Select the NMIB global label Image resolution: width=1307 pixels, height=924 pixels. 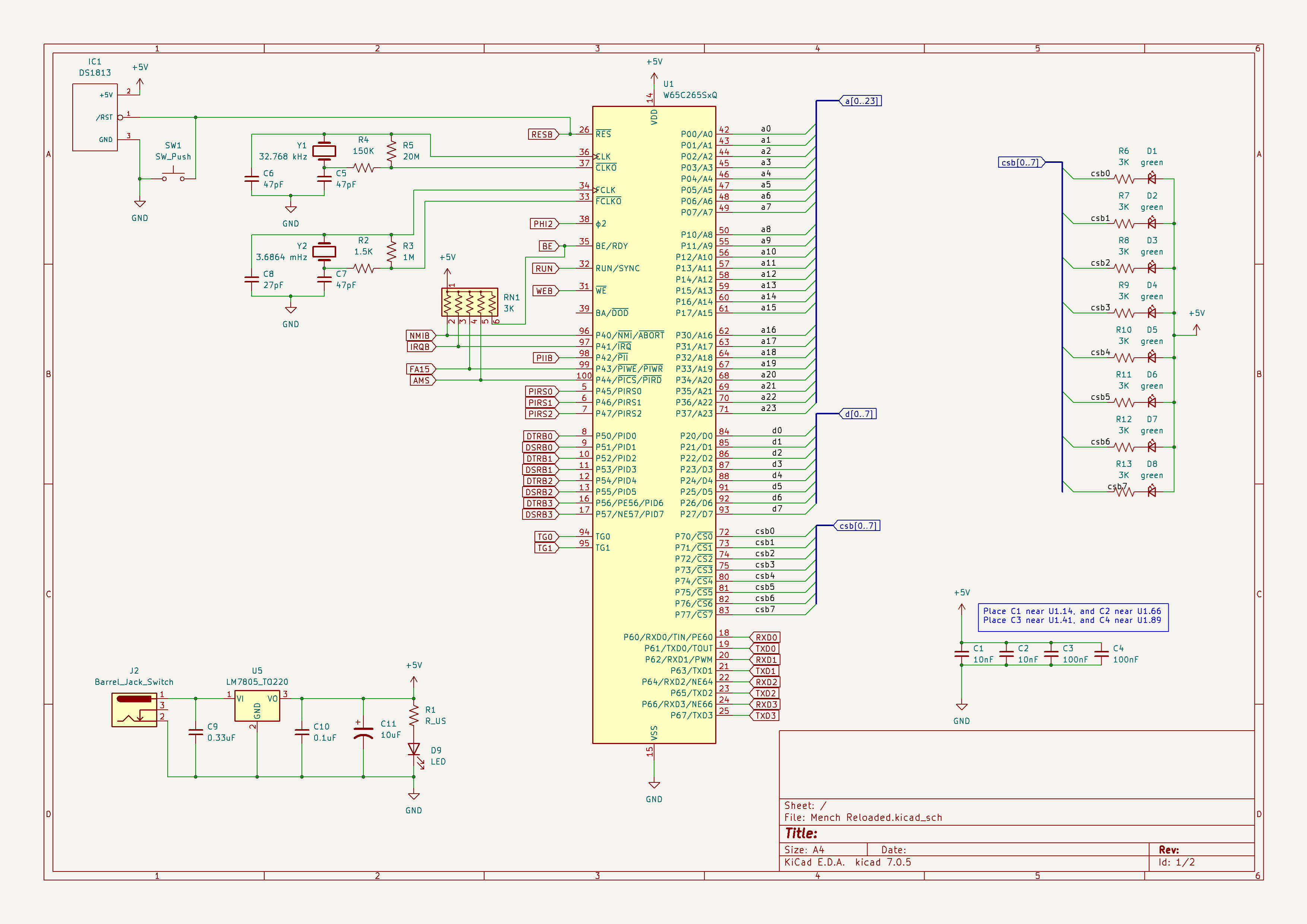(x=420, y=336)
